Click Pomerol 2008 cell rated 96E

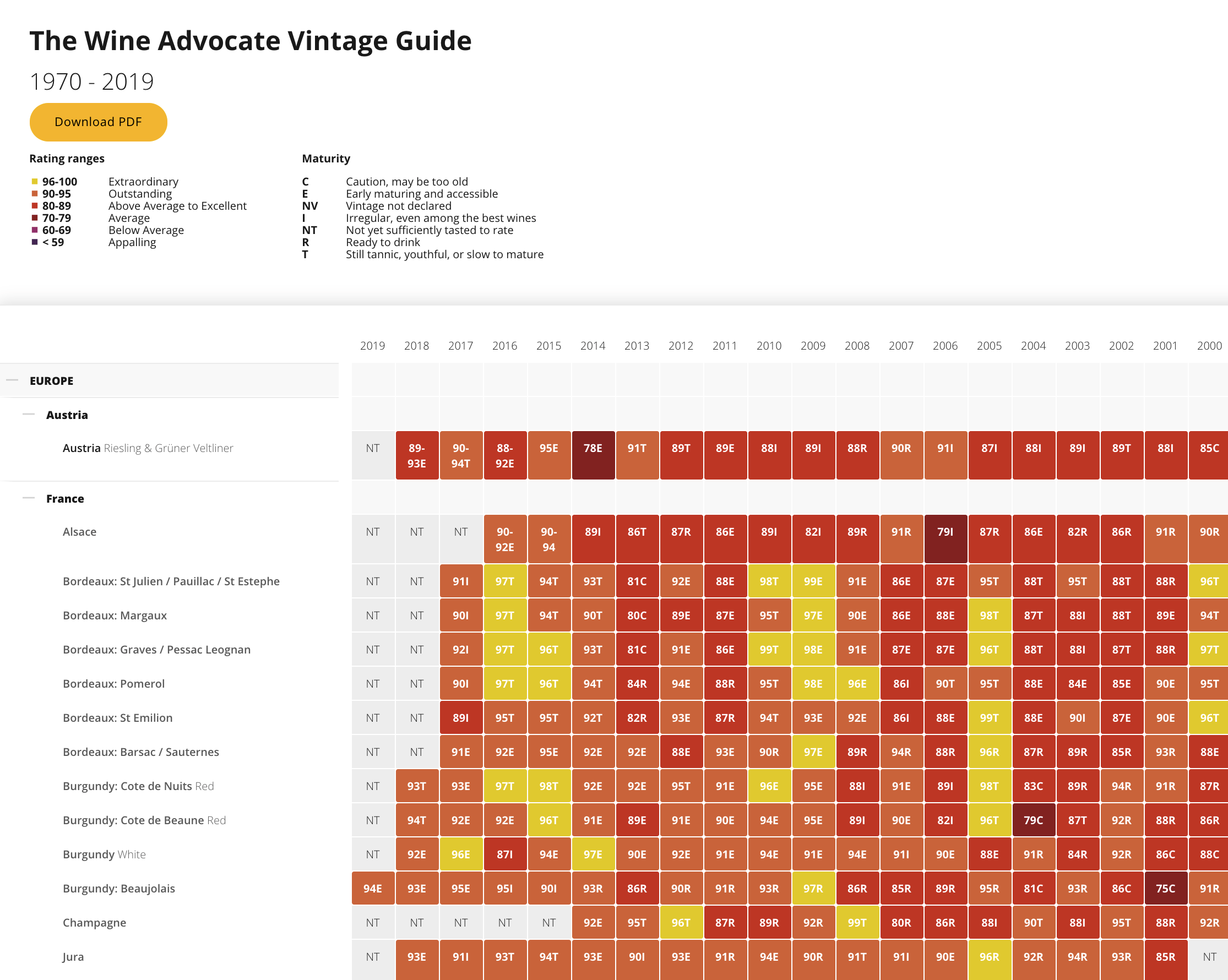point(857,684)
